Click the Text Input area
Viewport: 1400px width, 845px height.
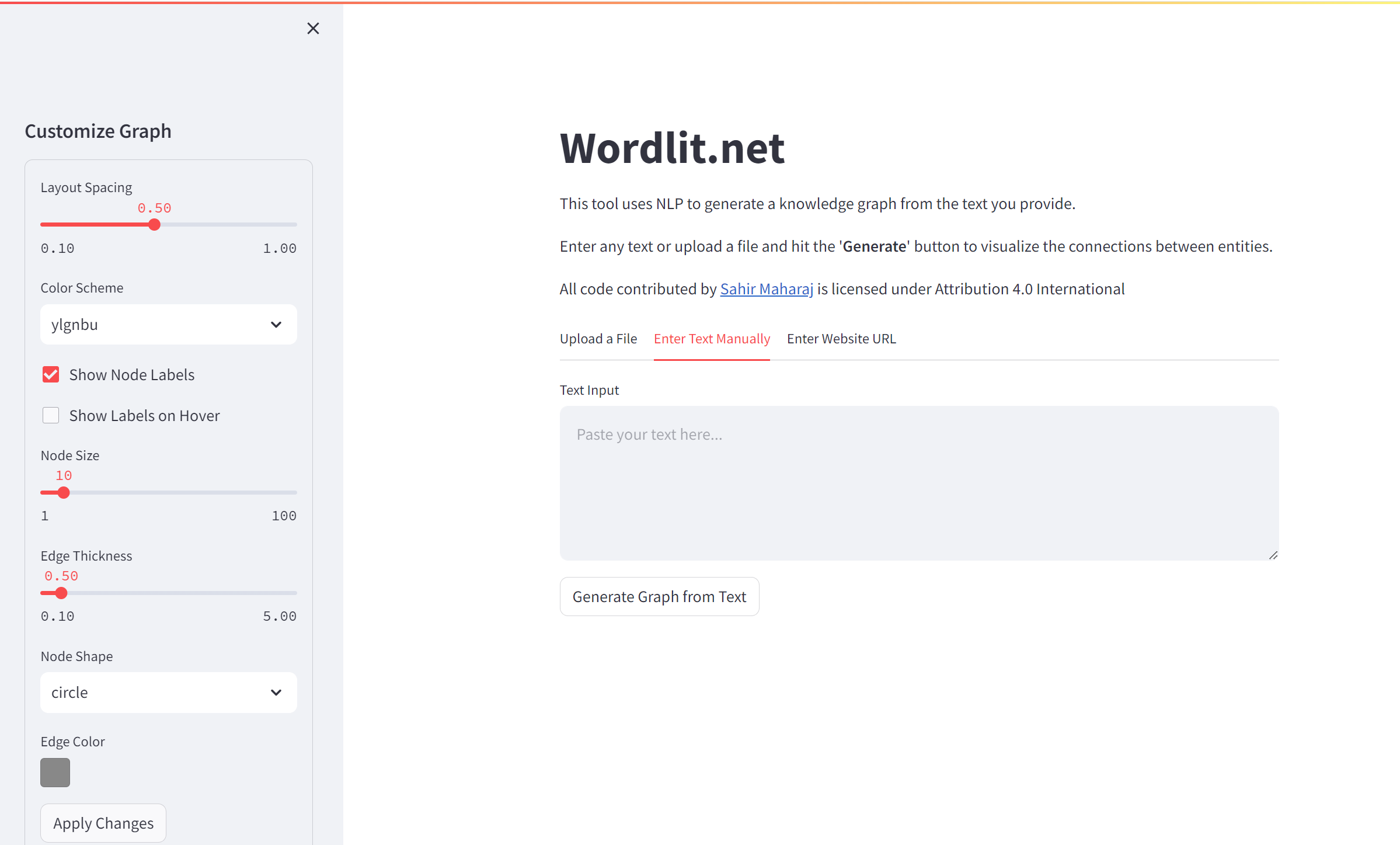pyautogui.click(x=919, y=483)
